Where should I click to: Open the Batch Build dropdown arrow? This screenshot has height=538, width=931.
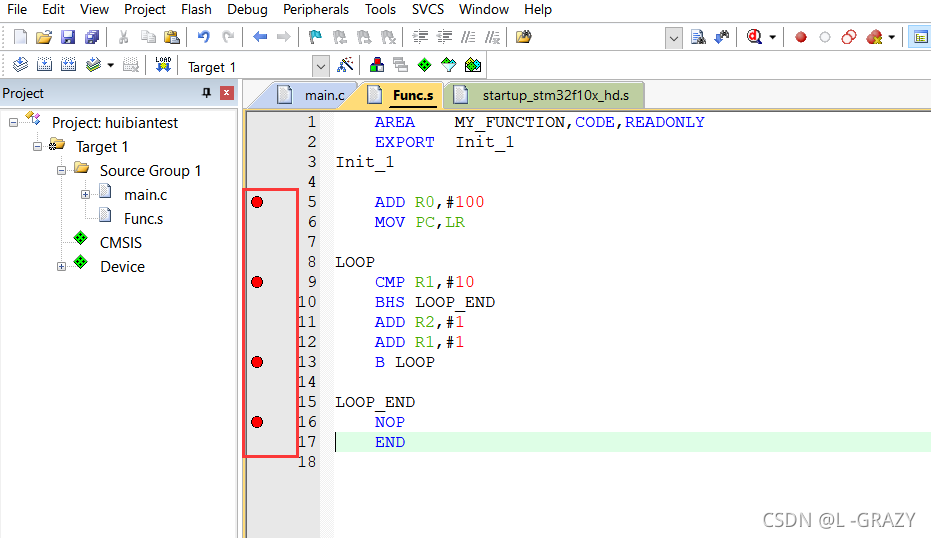pyautogui.click(x=110, y=65)
